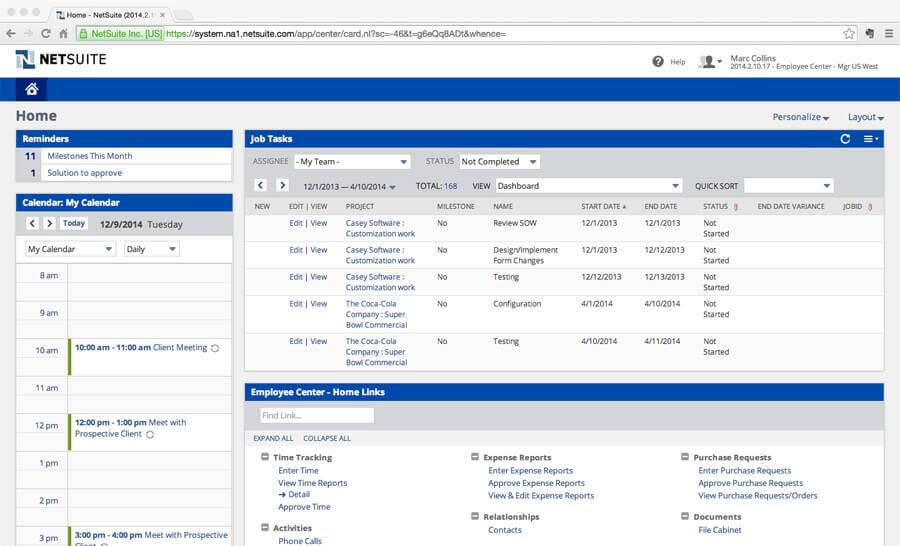Select the NetSuite browser tab
Viewport: 900px width, 546px height.
110,15
